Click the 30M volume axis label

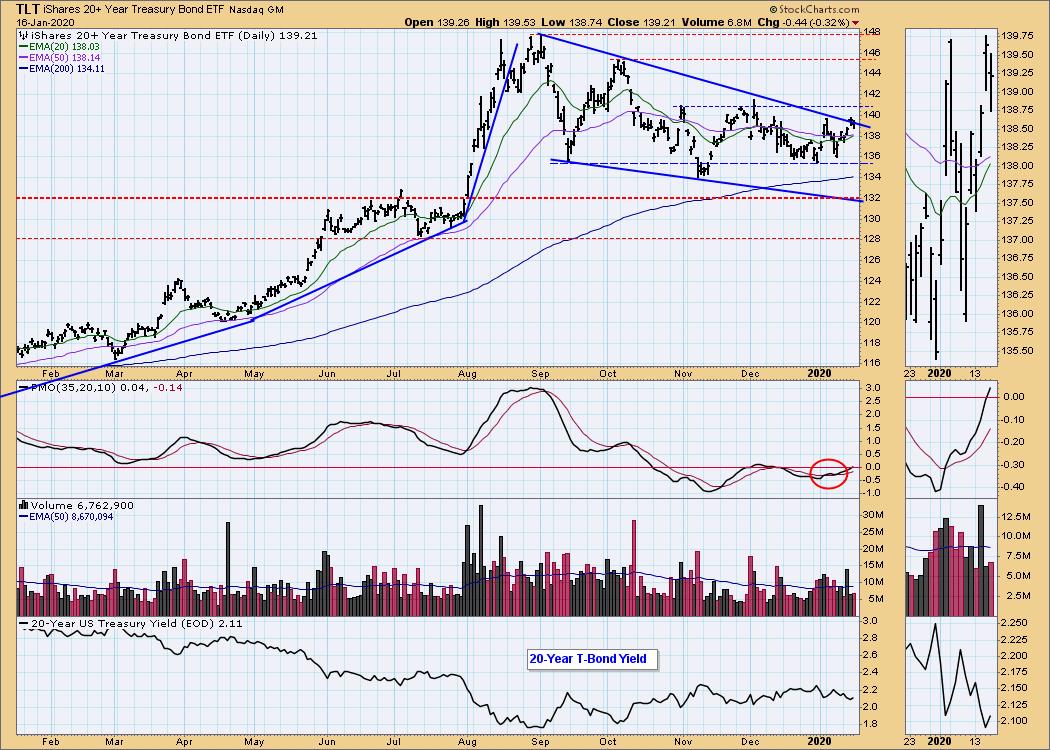coord(875,515)
